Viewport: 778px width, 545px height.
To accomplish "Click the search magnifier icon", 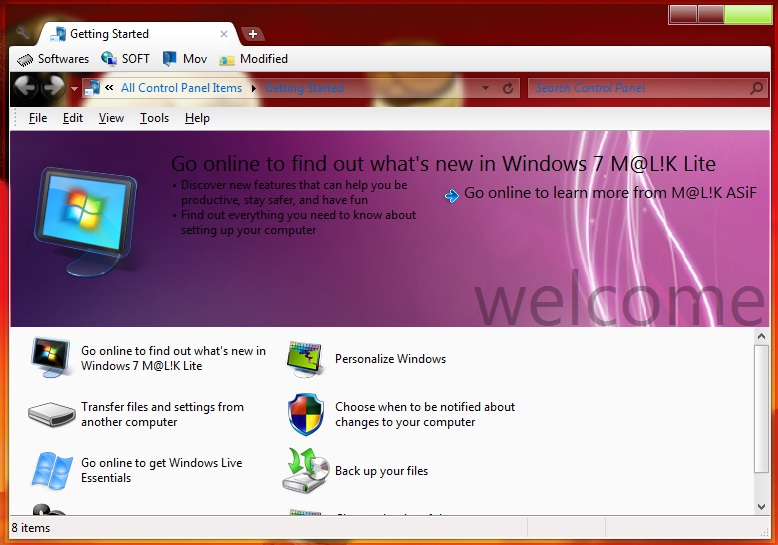I will (757, 88).
